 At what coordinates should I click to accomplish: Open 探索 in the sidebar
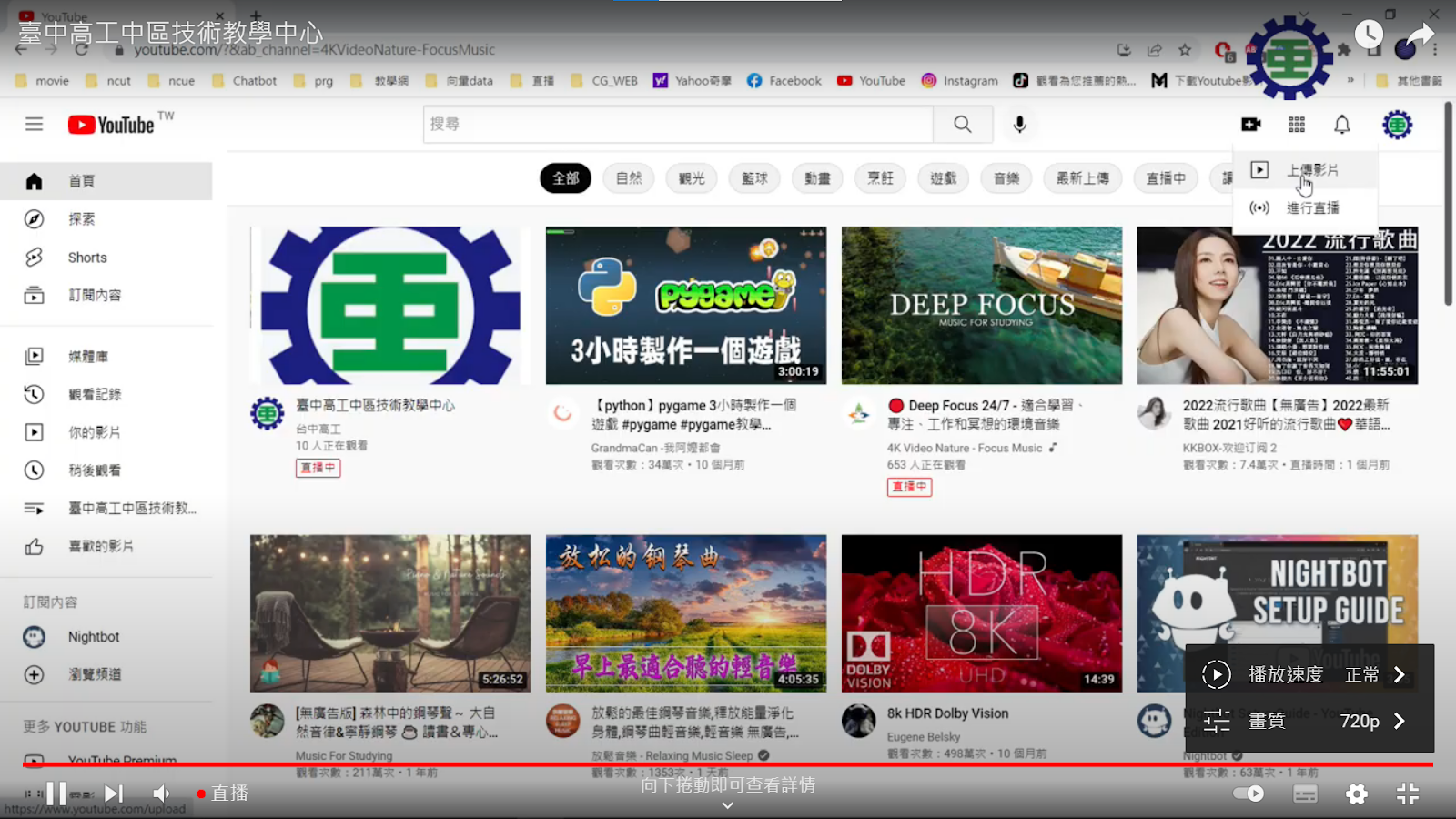(106, 219)
